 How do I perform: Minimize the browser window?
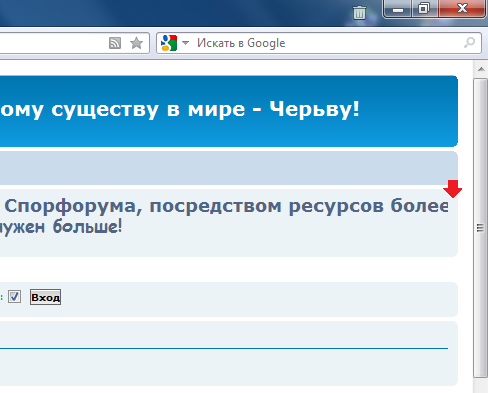398,8
